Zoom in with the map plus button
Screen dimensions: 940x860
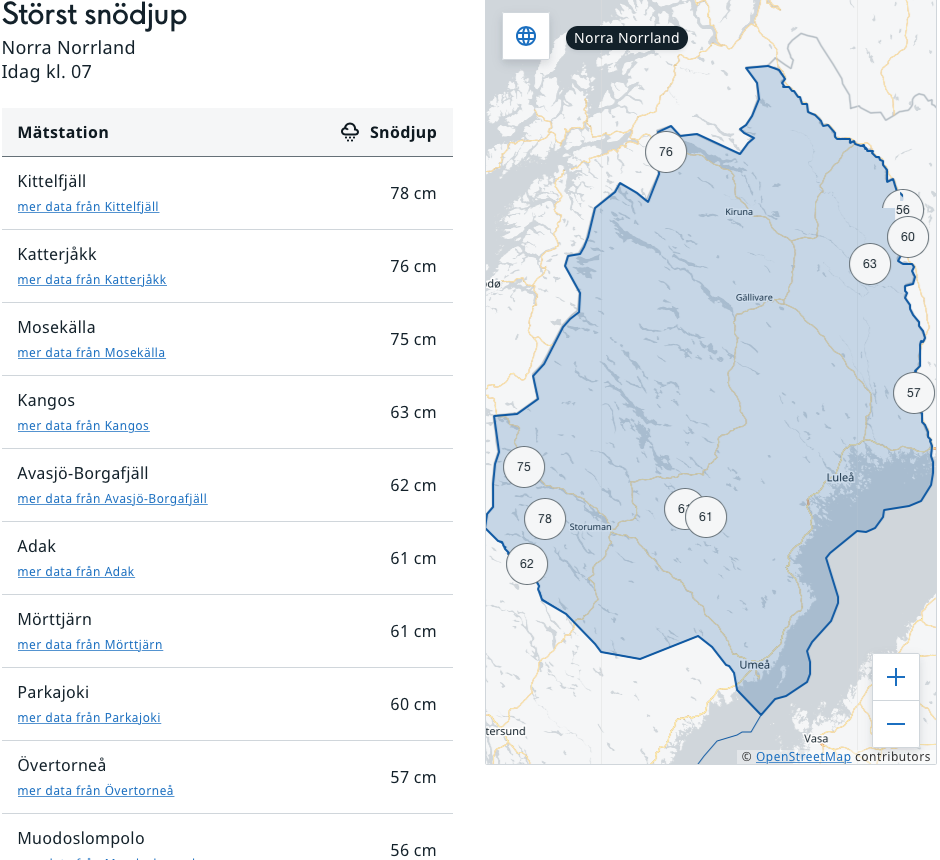click(x=895, y=678)
